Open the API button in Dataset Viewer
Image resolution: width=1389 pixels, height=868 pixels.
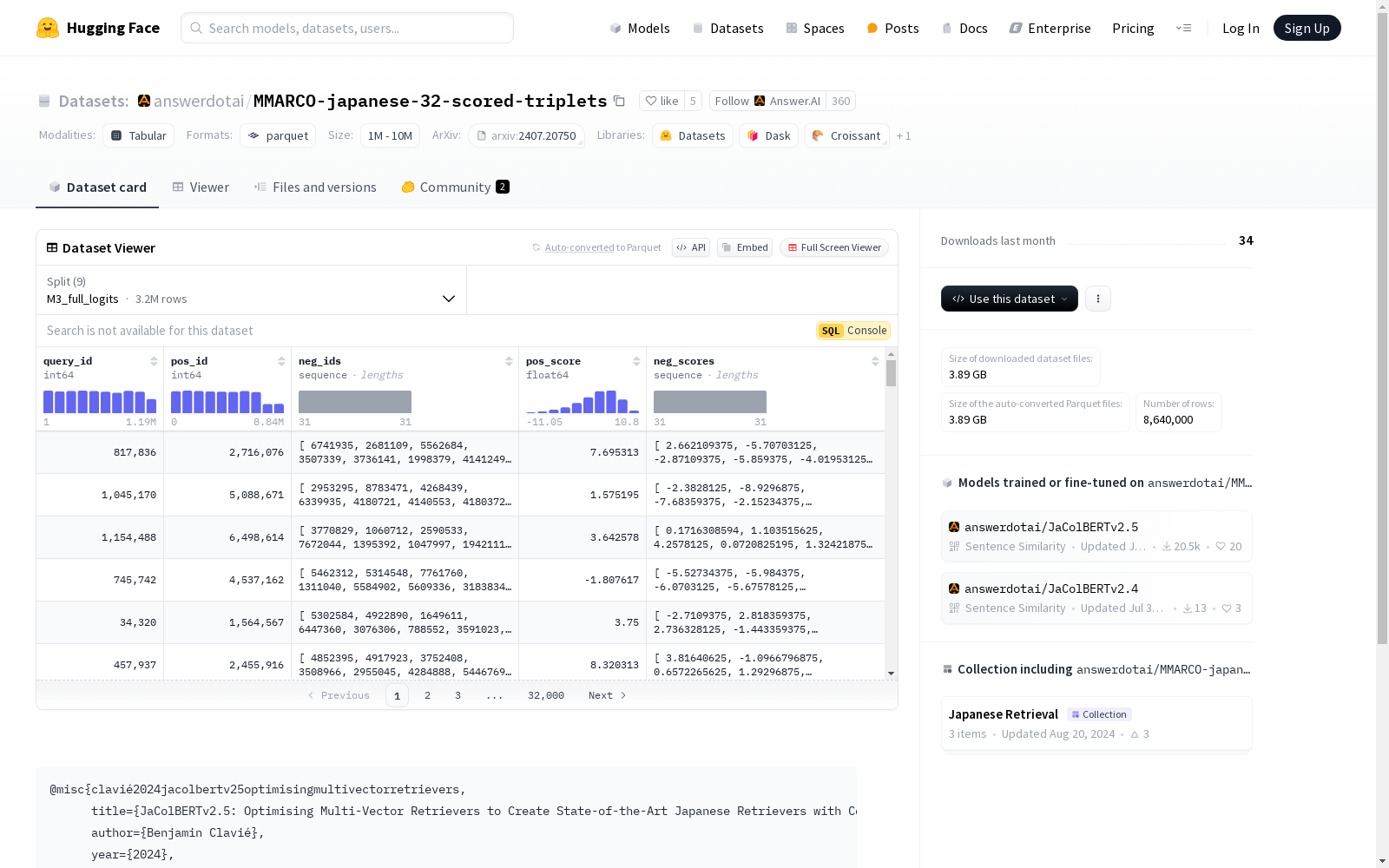click(691, 247)
